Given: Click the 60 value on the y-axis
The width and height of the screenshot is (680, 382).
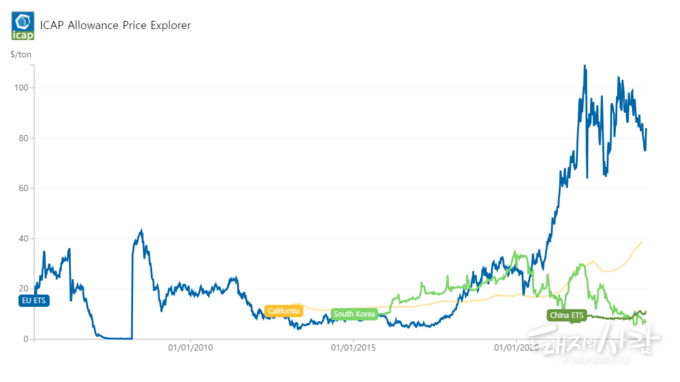Looking at the screenshot, I should (x=23, y=189).
